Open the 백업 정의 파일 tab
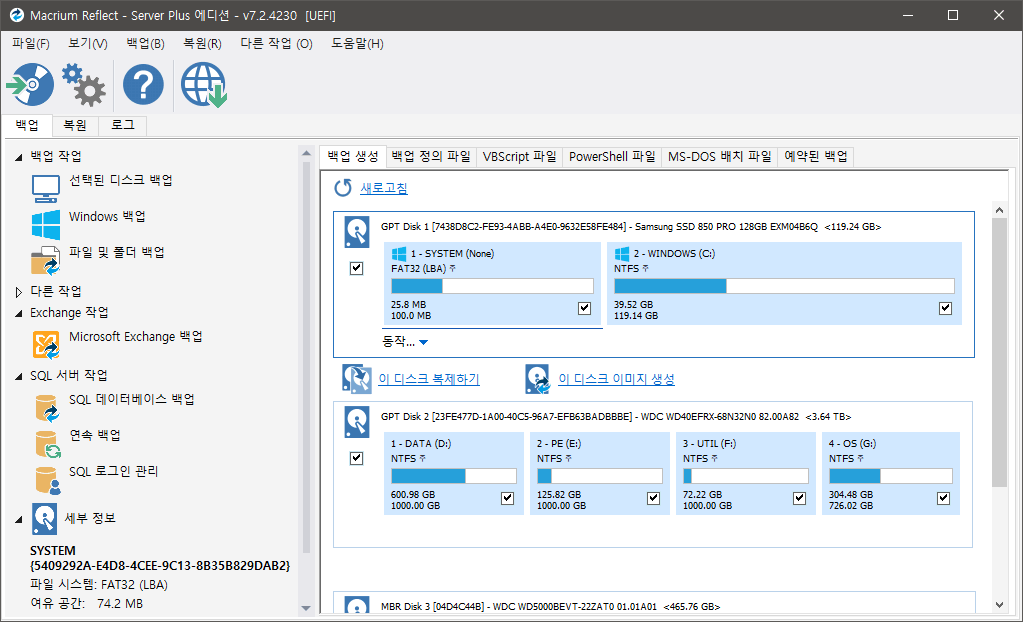 (431, 157)
